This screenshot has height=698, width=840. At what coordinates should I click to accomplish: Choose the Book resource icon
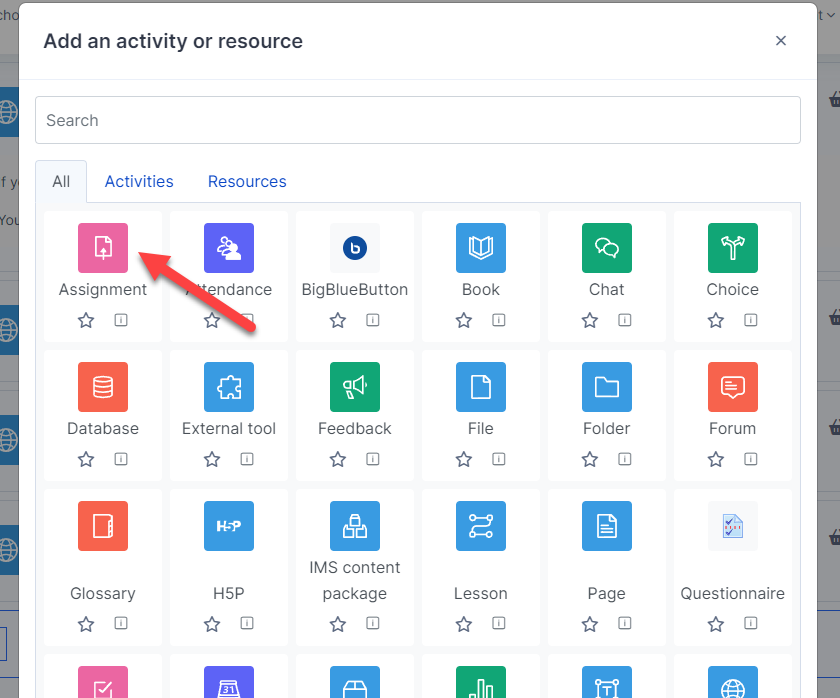coord(481,248)
